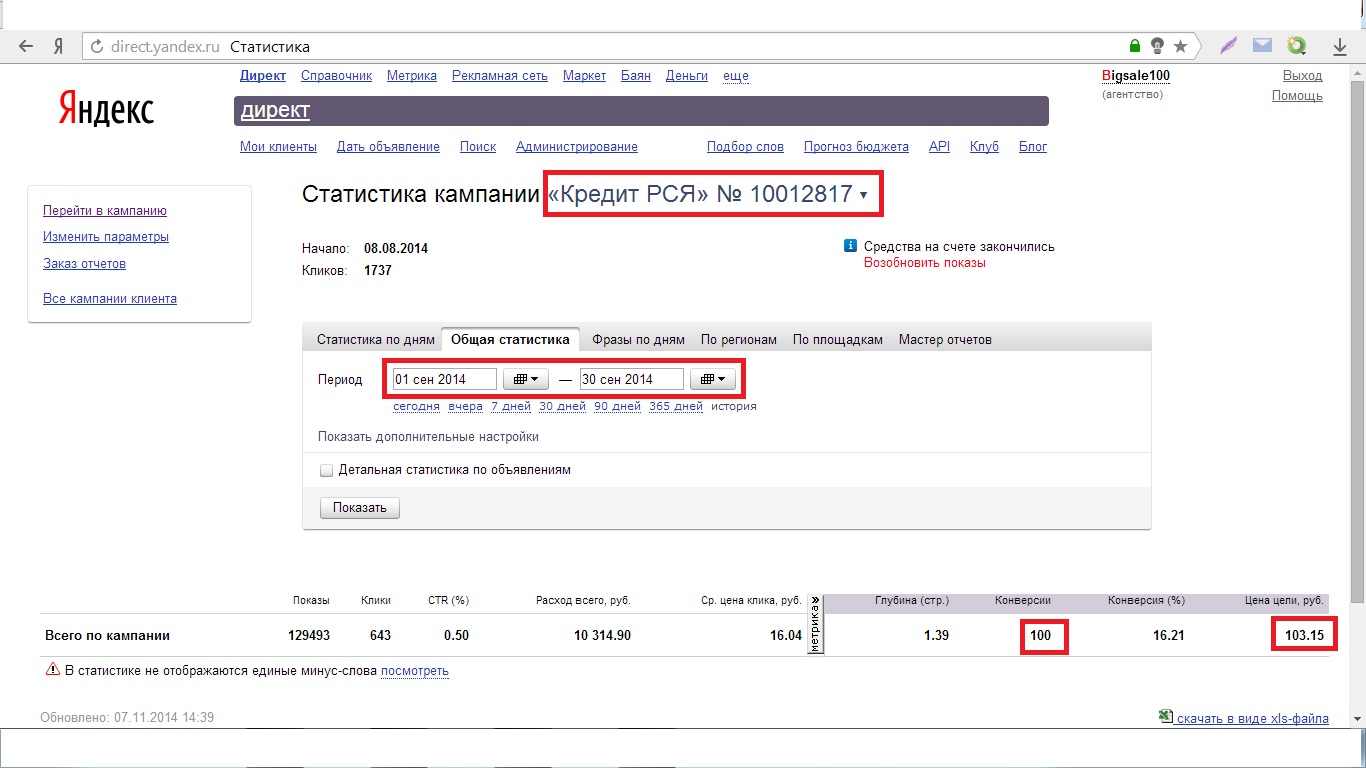Open the end date calendar dropdown

click(713, 379)
